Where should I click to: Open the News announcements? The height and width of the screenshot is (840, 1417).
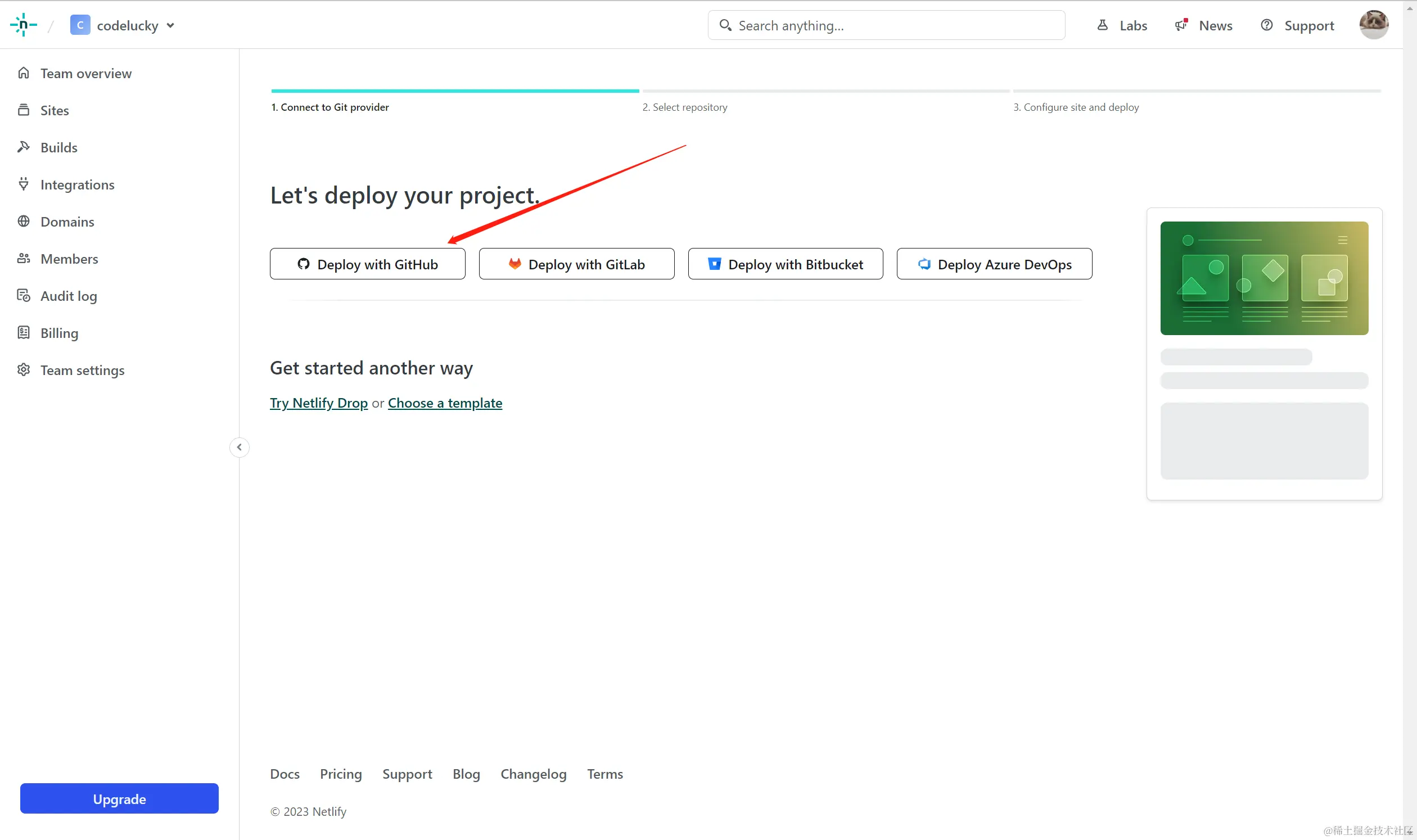[x=1203, y=25]
